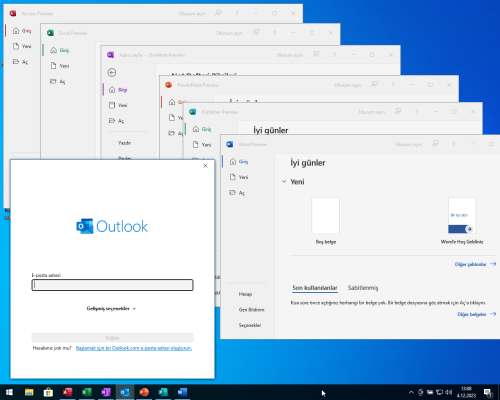500x400 pixels.
Task: Switch to Outlook on the taskbar
Action: (125, 392)
